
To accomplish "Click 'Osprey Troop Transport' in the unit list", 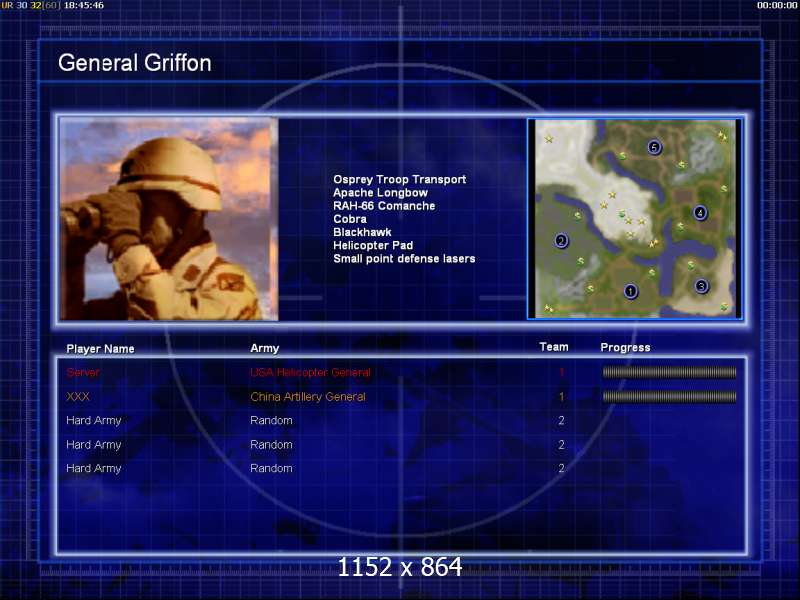I will [399, 180].
